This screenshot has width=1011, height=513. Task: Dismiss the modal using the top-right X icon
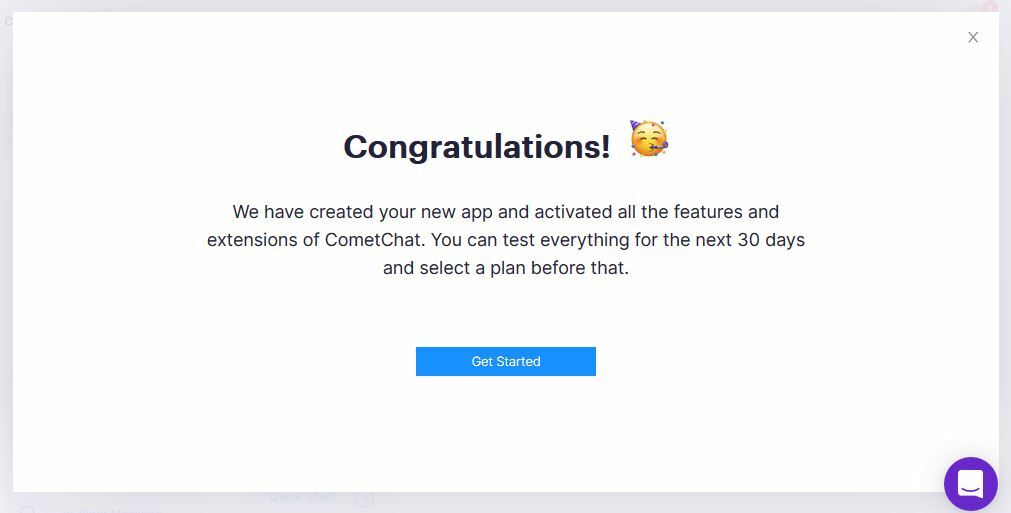click(x=973, y=37)
